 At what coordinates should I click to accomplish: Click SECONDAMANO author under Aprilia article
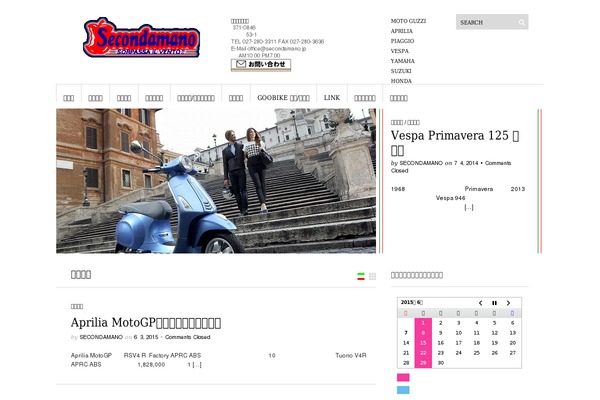(101, 337)
